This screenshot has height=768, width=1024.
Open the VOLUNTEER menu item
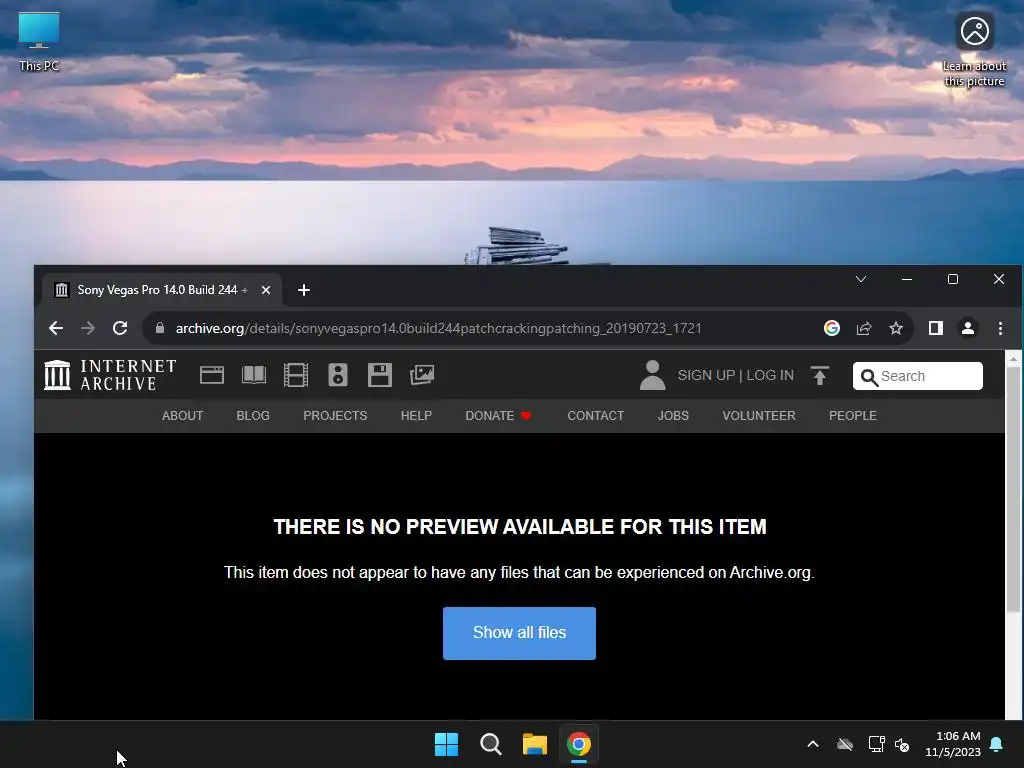tap(759, 416)
